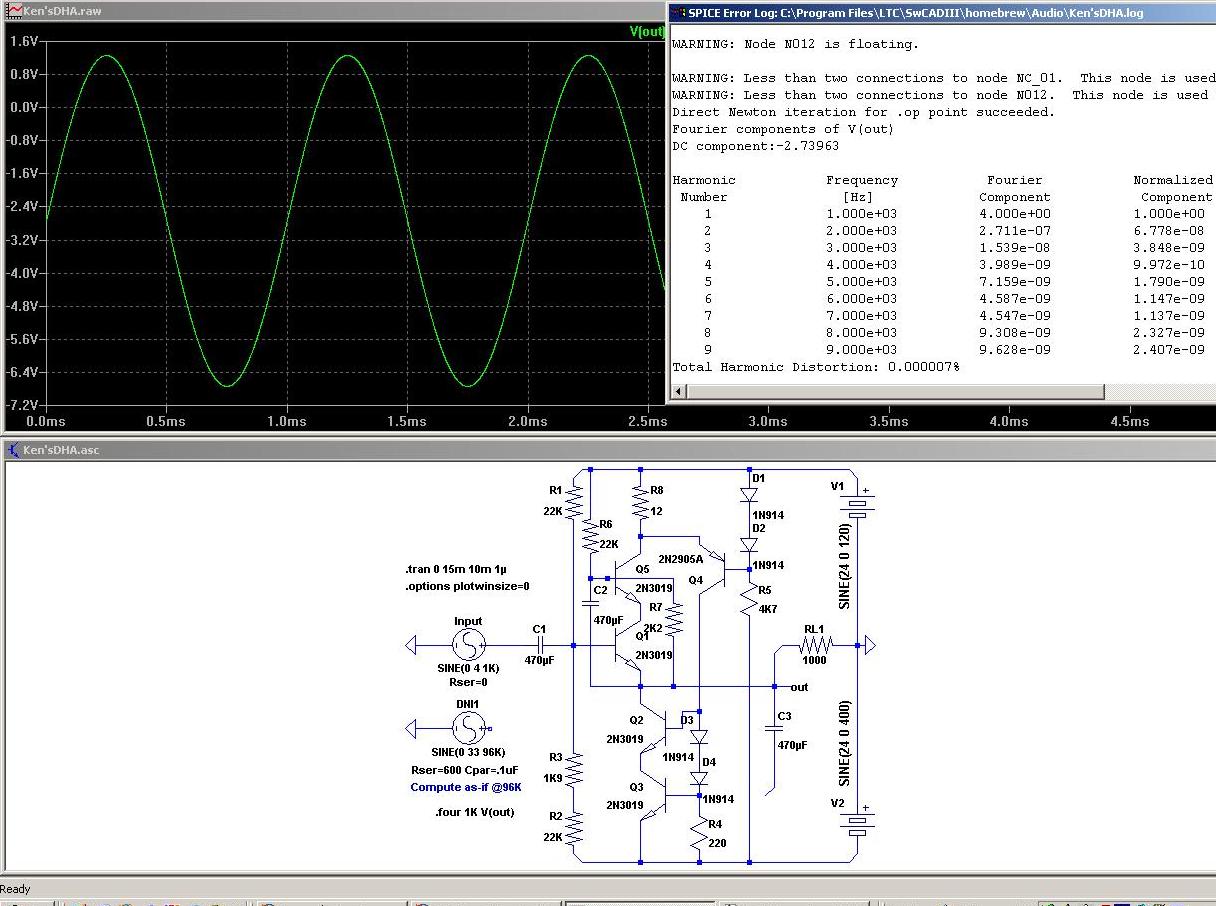The image size is (1216, 906).
Task: Click the 1.0ms time axis label
Action: [x=287, y=421]
